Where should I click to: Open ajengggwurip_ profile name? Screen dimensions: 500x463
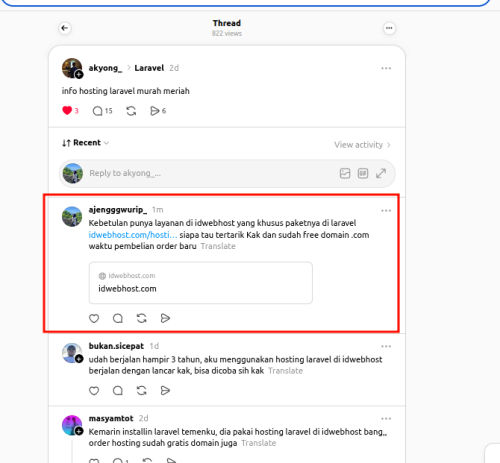click(118, 210)
